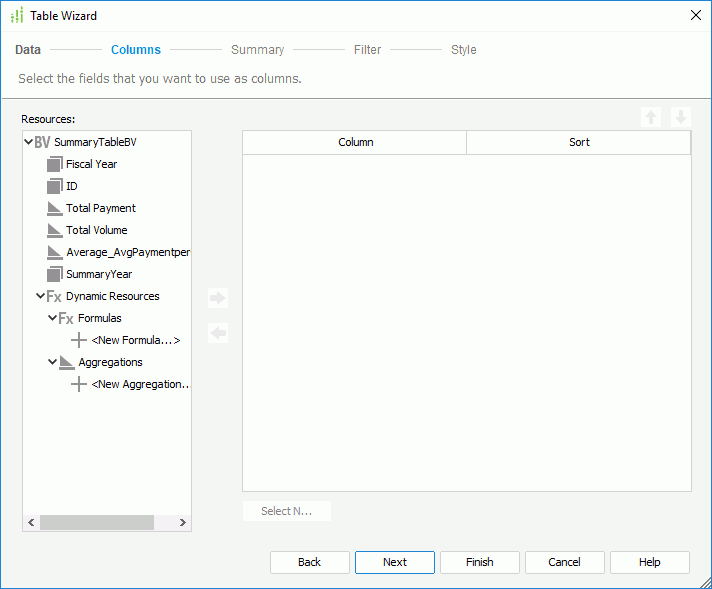Image resolution: width=712 pixels, height=589 pixels.
Task: Select the Total Payment aggregation icon
Action: click(54, 208)
